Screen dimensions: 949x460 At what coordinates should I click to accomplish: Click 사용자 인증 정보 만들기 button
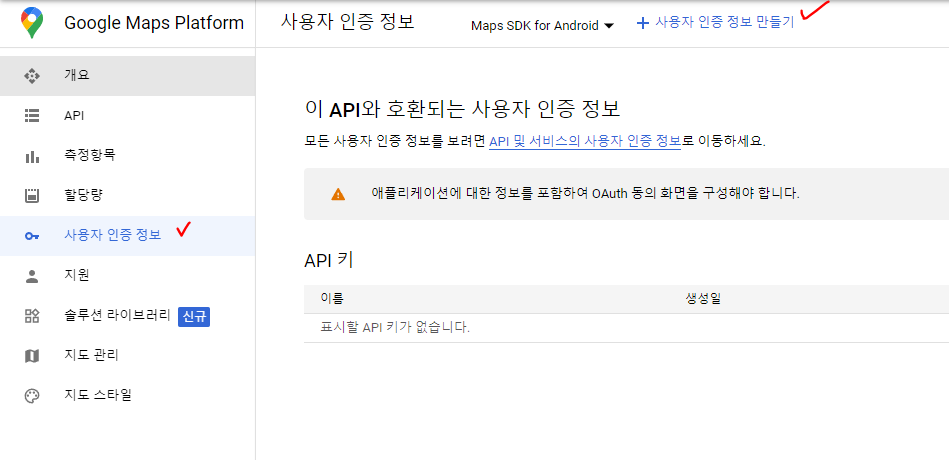coord(715,24)
